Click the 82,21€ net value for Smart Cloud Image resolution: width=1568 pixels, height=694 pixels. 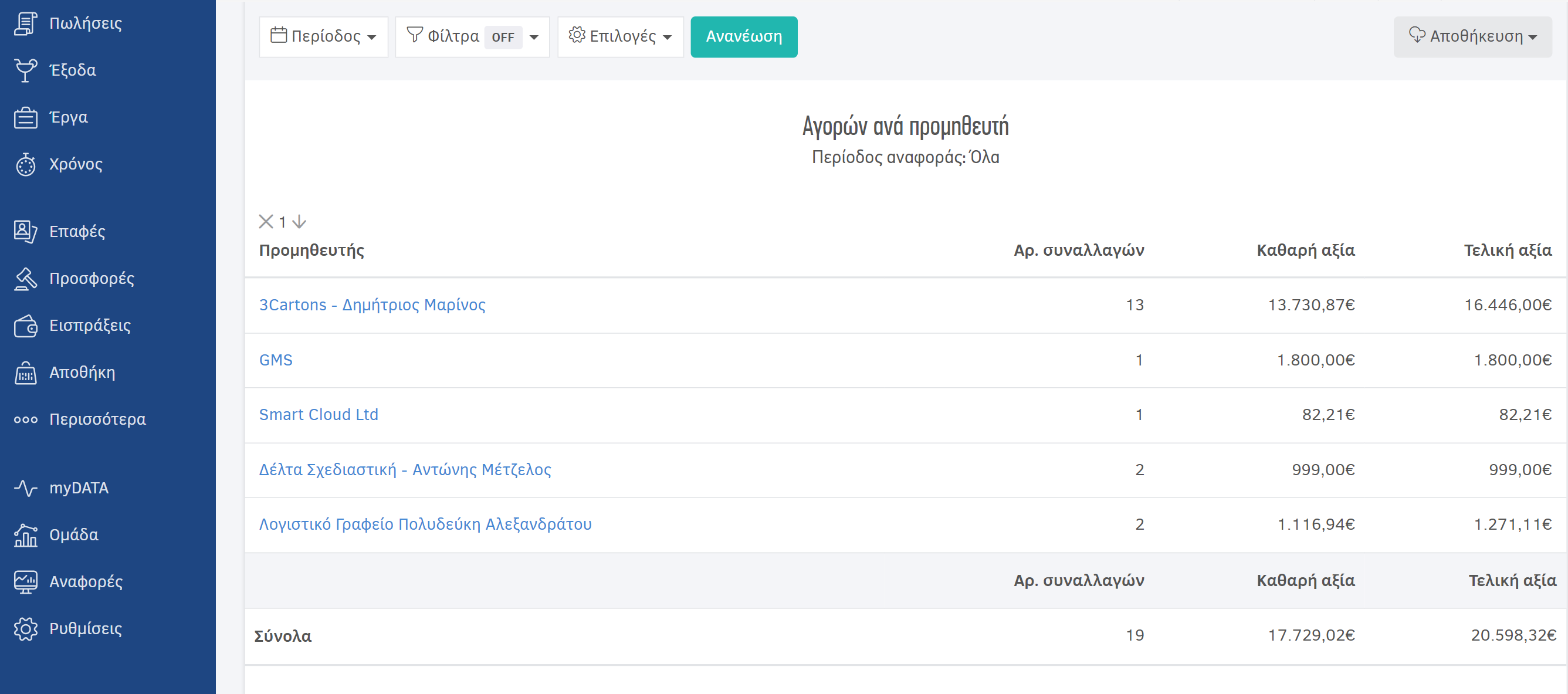1328,415
